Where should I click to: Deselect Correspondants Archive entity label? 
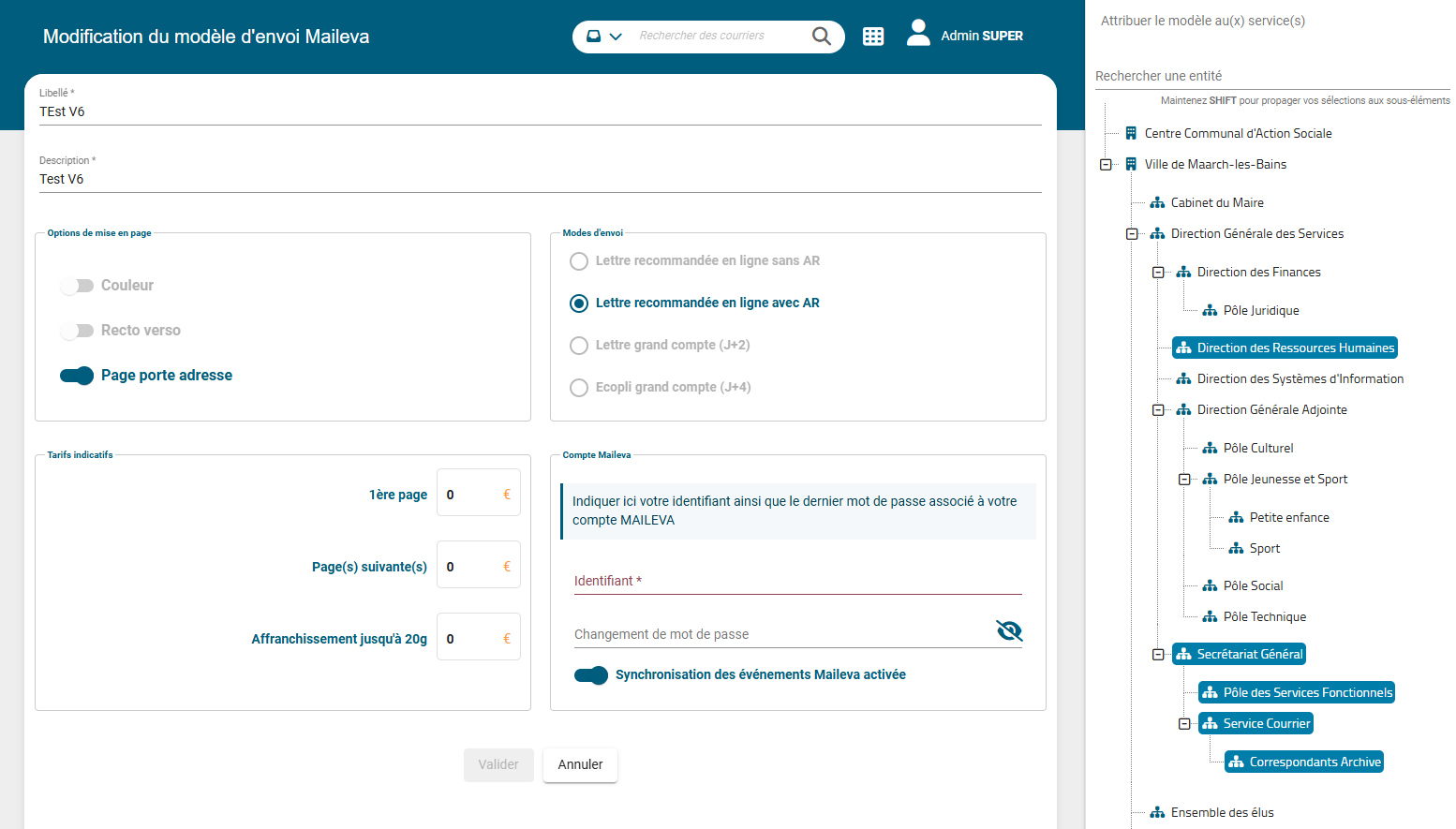(1315, 762)
